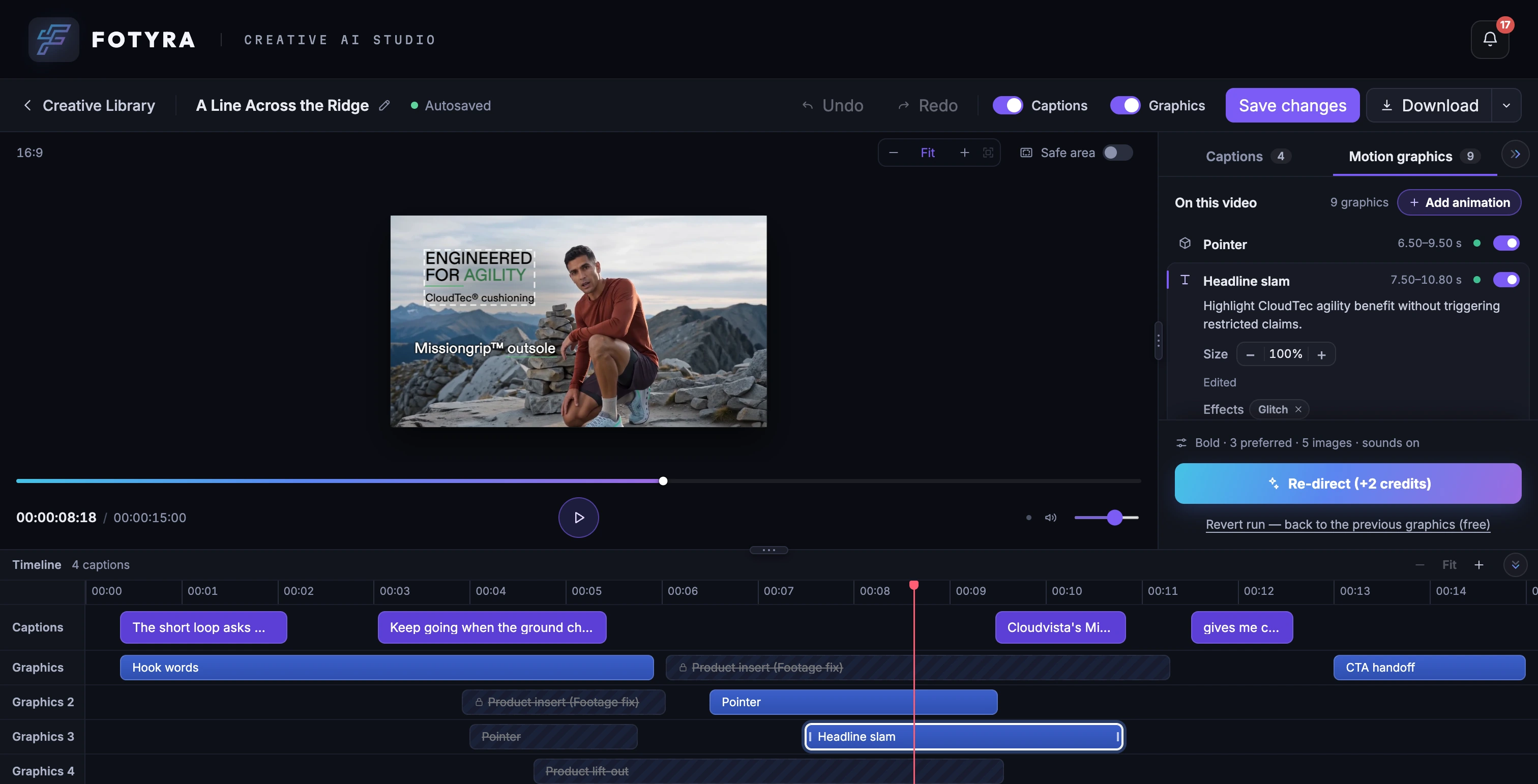Click the Autosaved status text
The width and height of the screenshot is (1538, 784).
(x=457, y=106)
